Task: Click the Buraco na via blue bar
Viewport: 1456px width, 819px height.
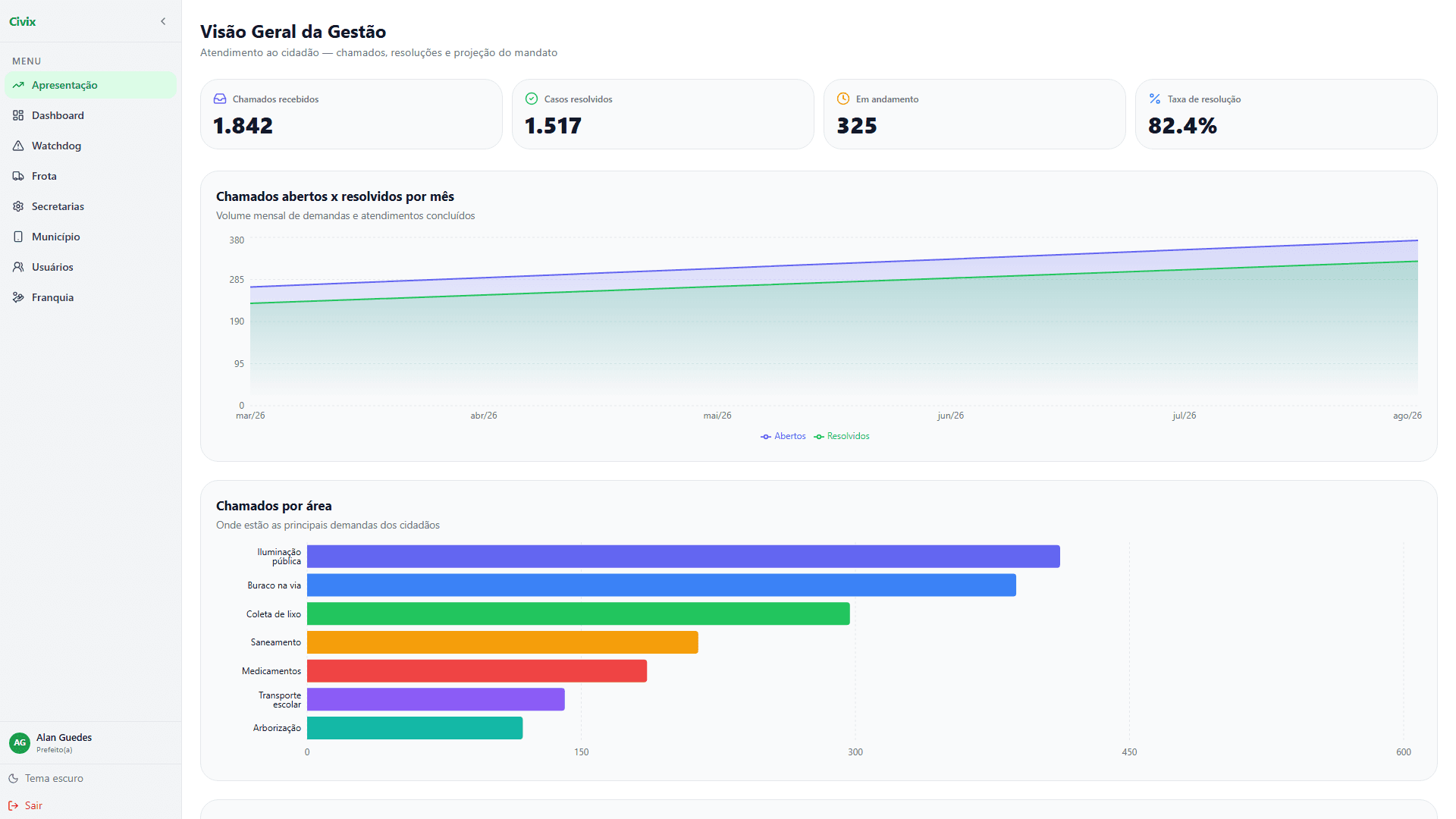Action: click(x=661, y=585)
